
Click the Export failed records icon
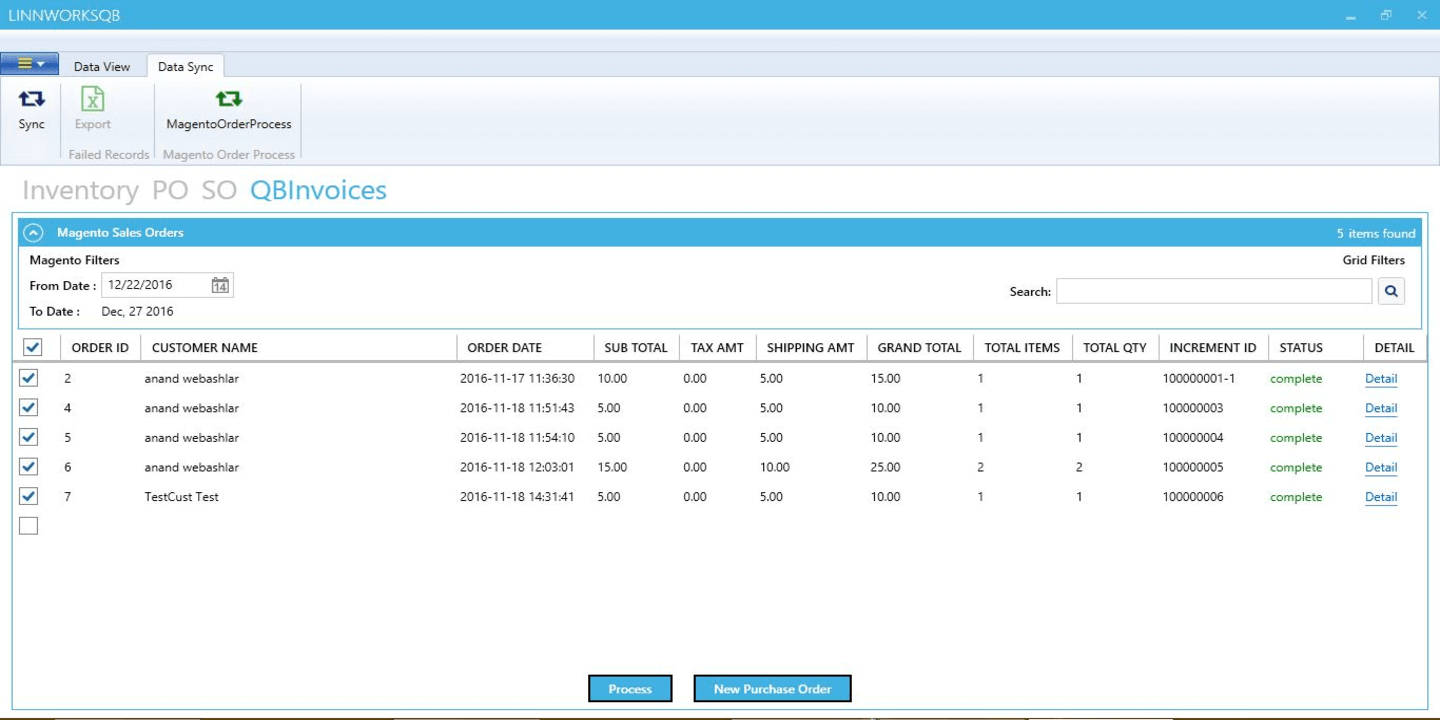click(x=93, y=99)
